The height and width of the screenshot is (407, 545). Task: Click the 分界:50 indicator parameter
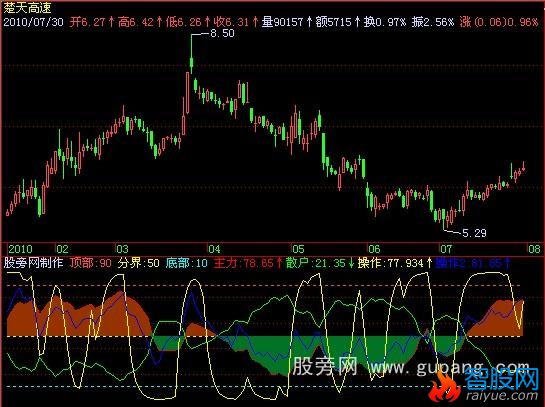pyautogui.click(x=138, y=263)
